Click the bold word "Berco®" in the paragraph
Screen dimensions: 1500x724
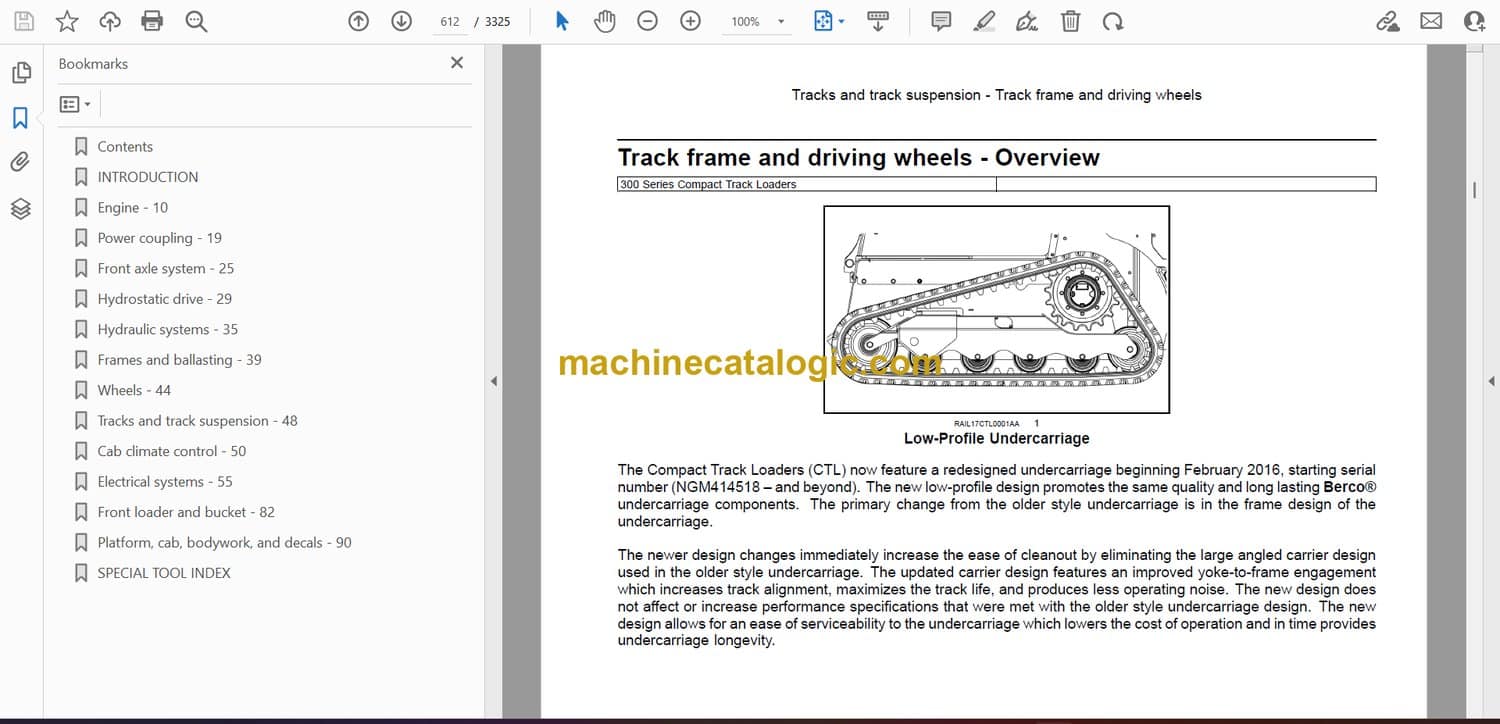coord(1349,487)
